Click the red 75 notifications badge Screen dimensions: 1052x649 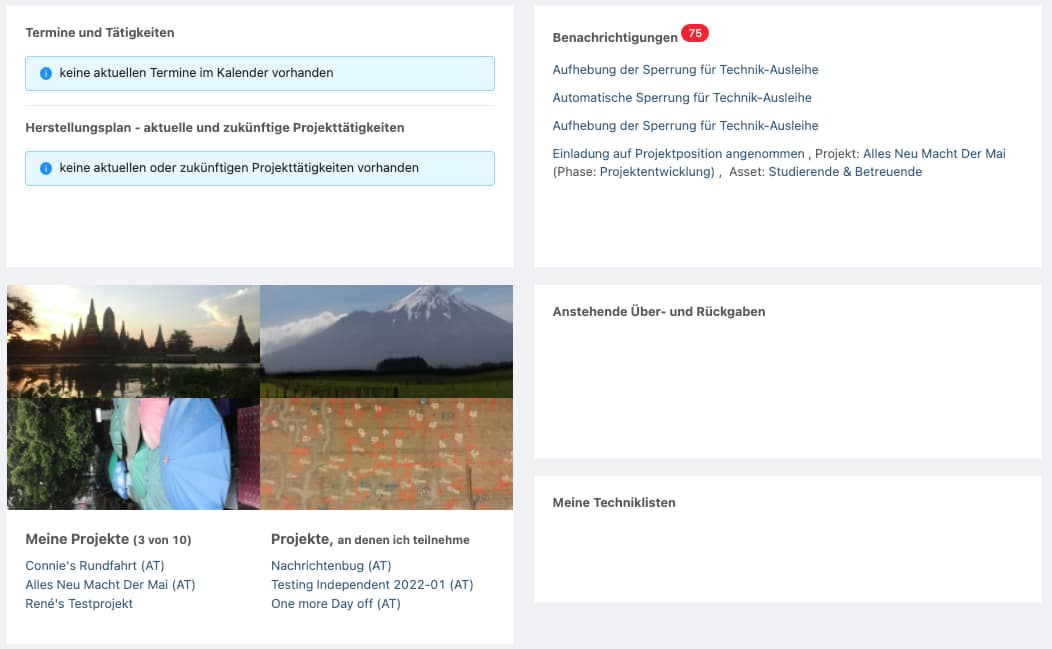tap(694, 33)
